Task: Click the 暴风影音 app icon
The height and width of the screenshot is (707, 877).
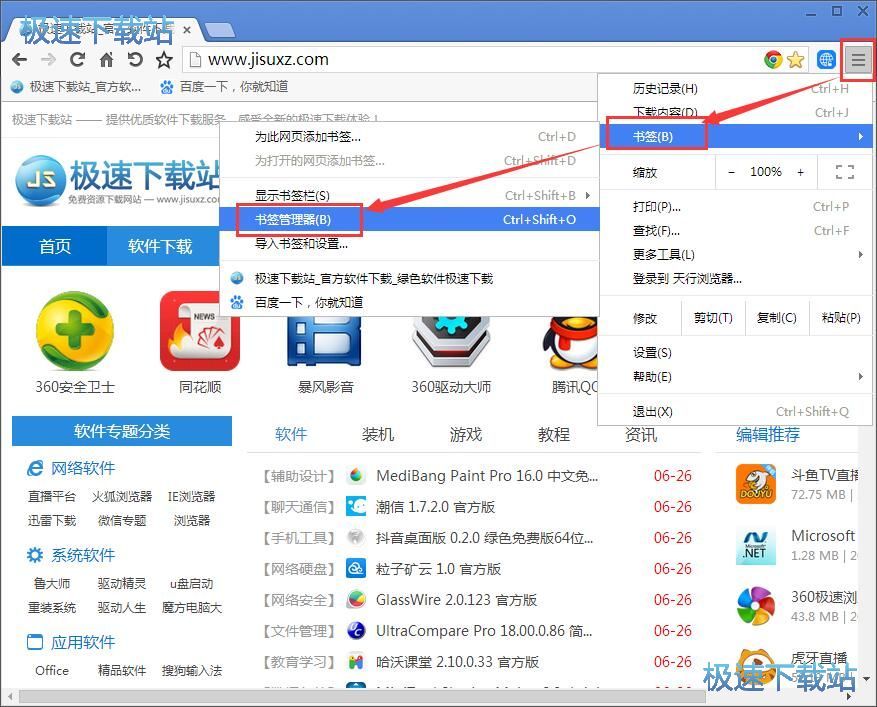Action: (325, 342)
